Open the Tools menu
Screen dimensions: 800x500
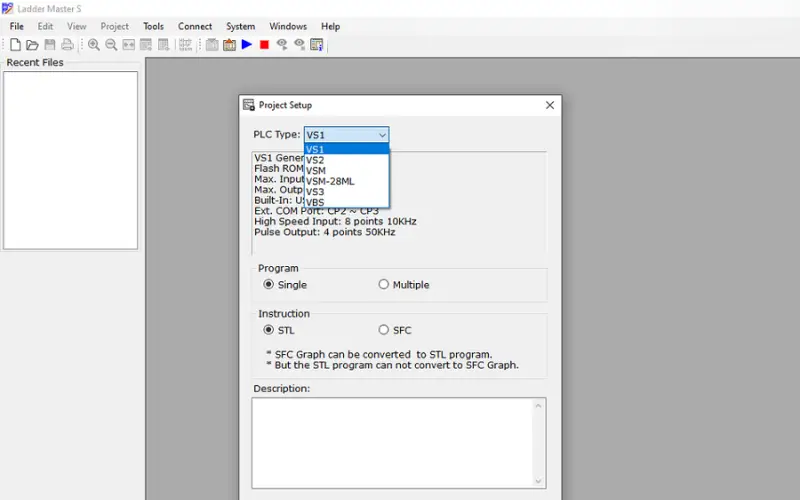(x=154, y=26)
